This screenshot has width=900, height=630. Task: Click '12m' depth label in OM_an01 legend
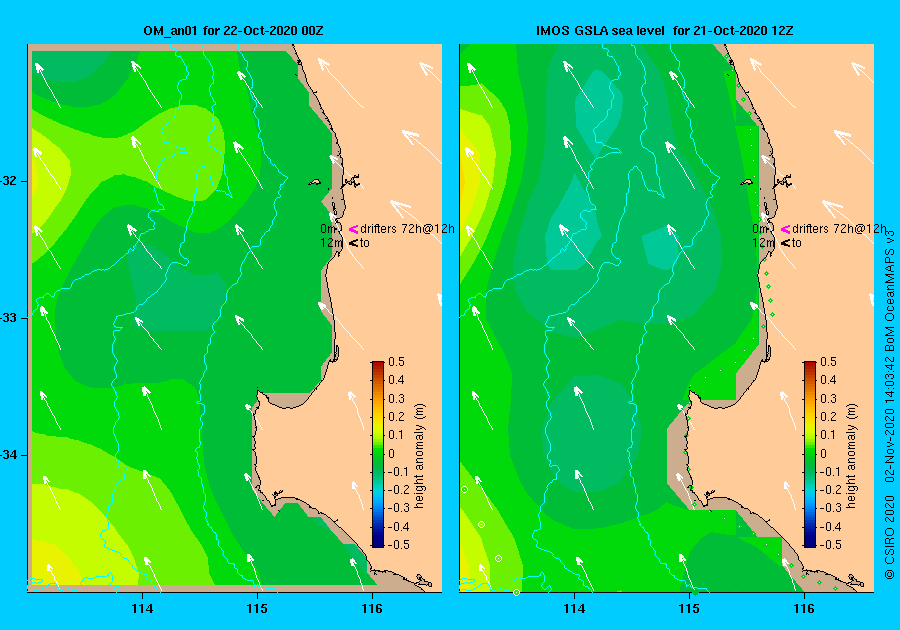tap(331, 243)
